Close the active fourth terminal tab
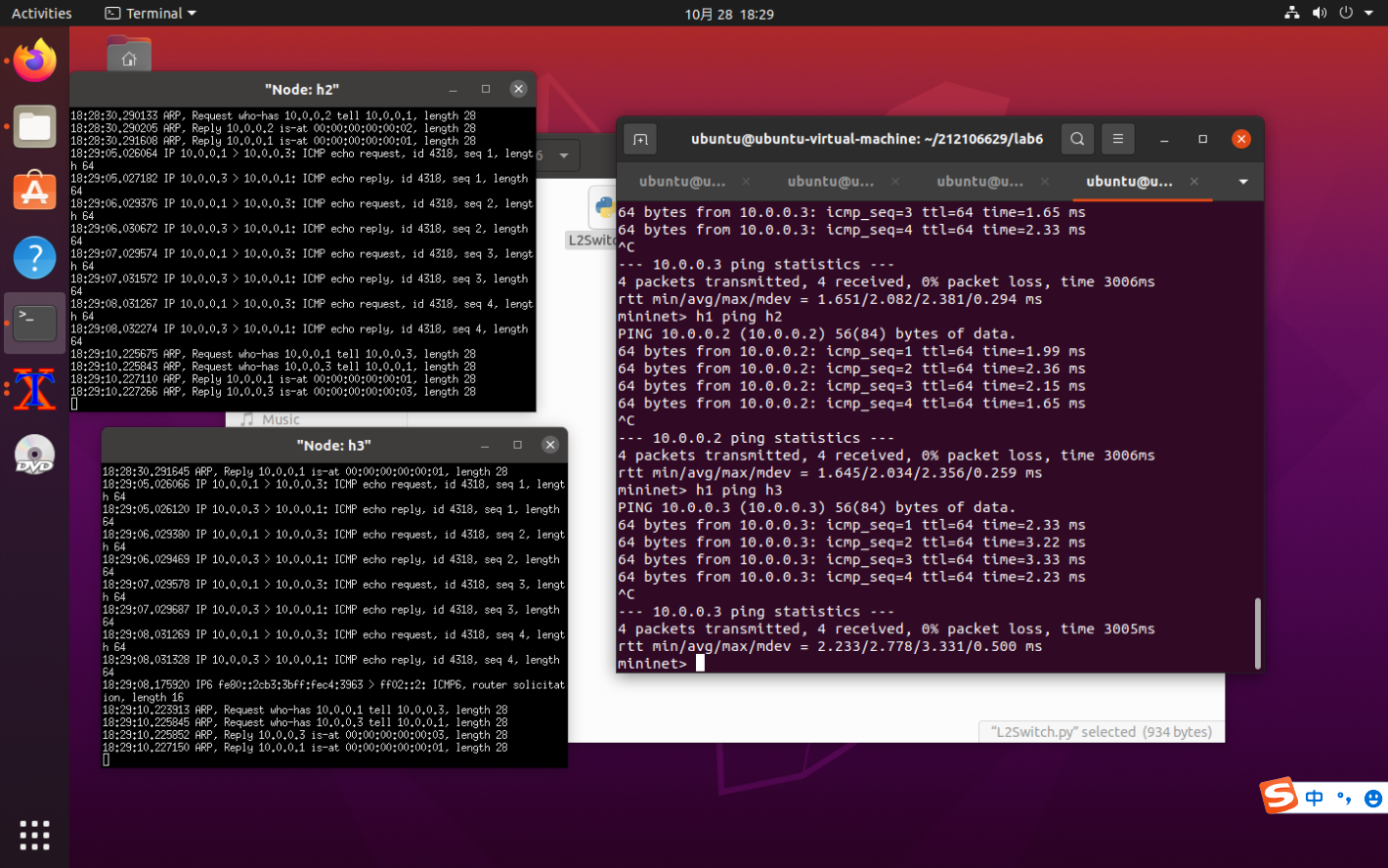The width and height of the screenshot is (1388, 868). coord(1193,182)
